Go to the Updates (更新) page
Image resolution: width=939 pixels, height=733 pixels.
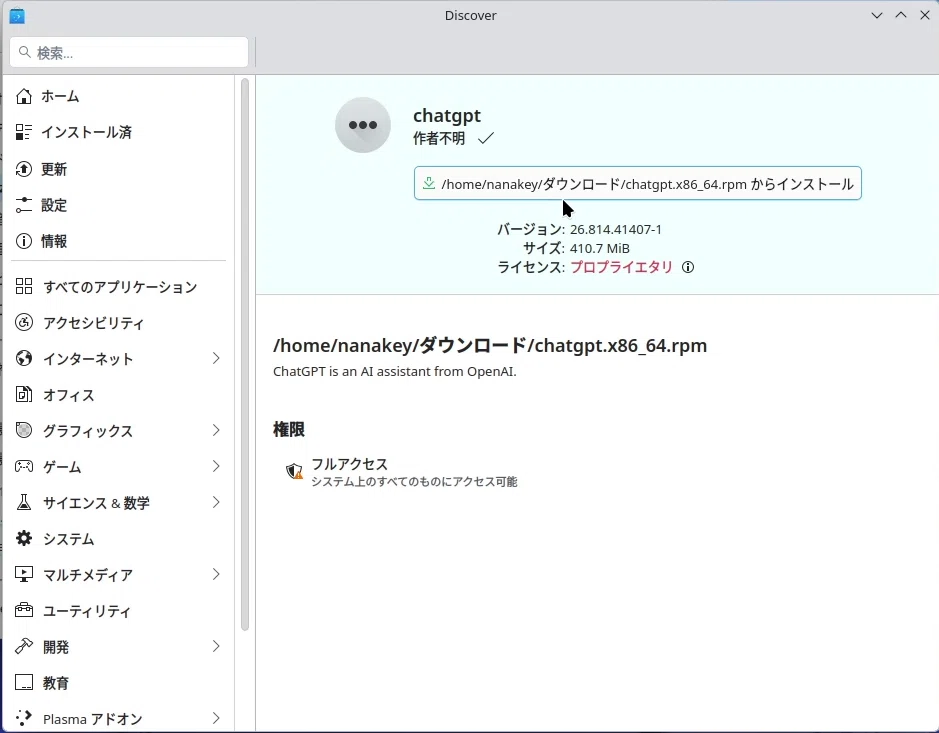[119, 169]
